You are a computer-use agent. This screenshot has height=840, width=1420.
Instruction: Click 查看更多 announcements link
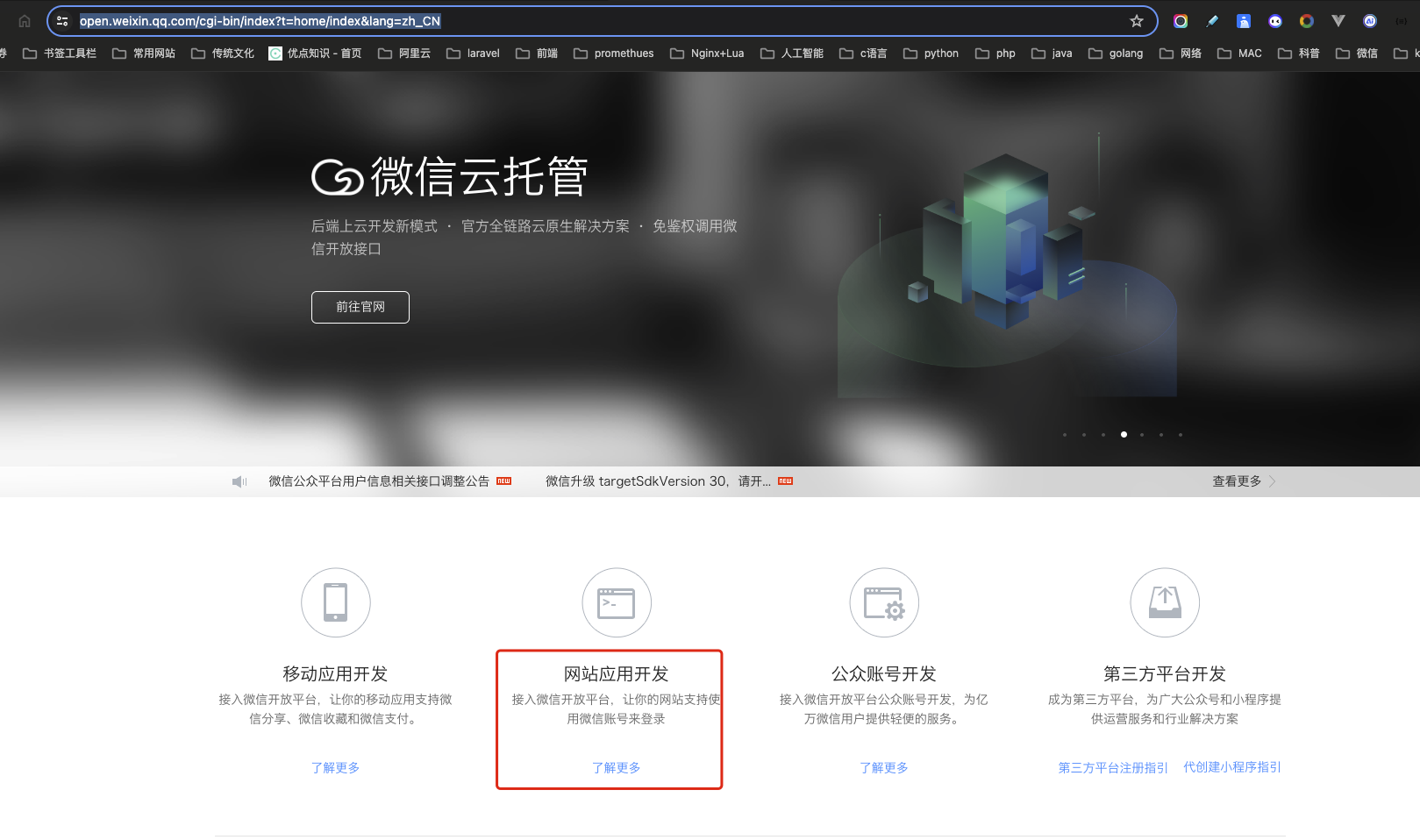click(1237, 481)
